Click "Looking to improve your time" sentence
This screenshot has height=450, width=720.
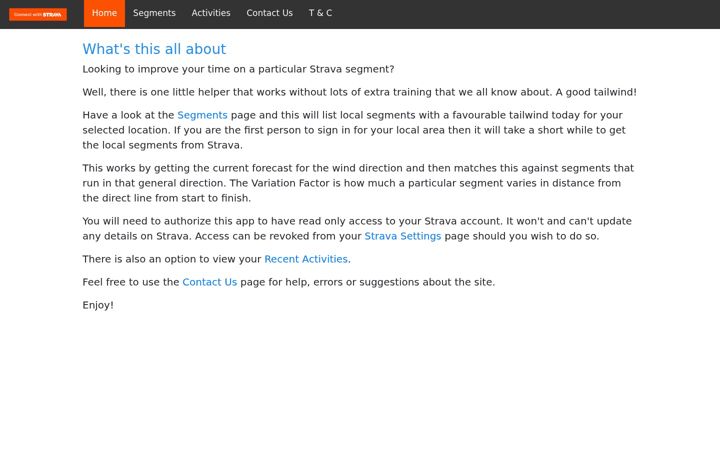click(238, 69)
